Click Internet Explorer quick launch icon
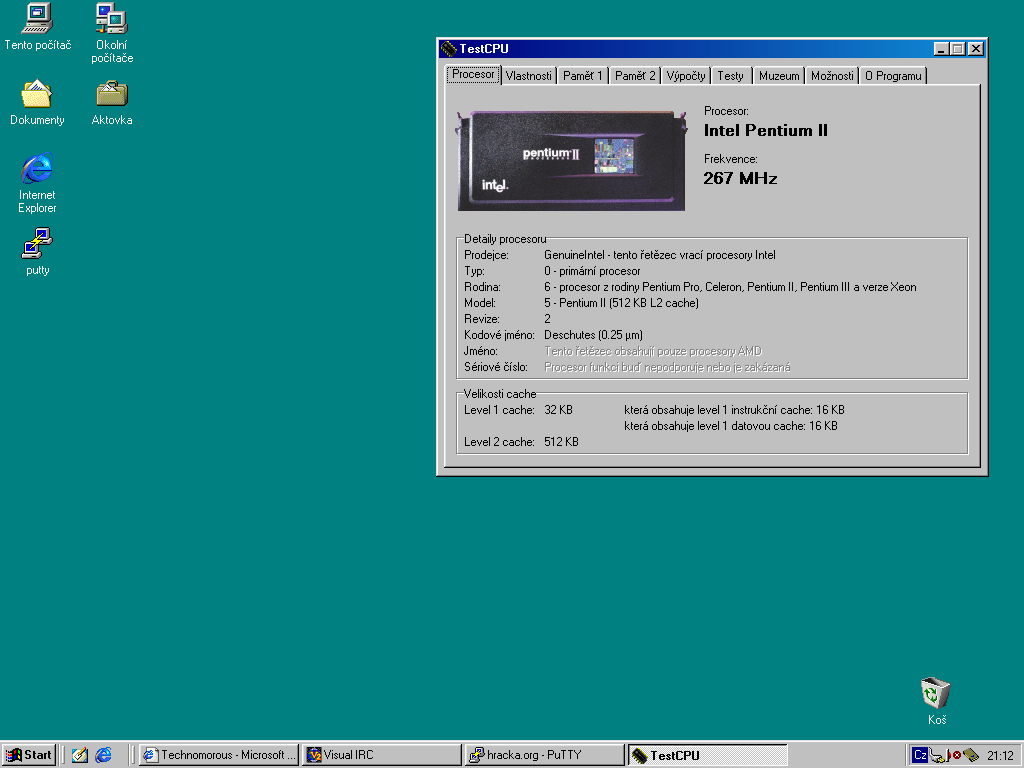This screenshot has width=1024, height=768. 103,755
